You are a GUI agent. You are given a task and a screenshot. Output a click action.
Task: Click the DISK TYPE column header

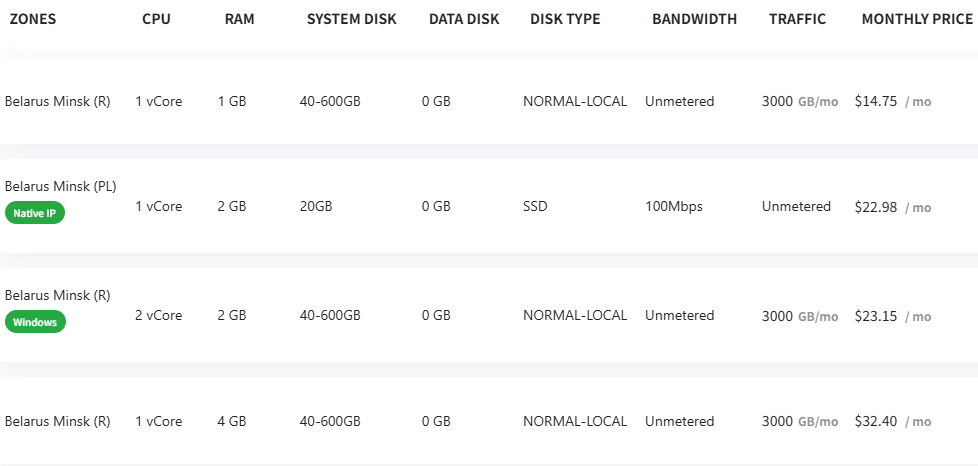pos(565,19)
